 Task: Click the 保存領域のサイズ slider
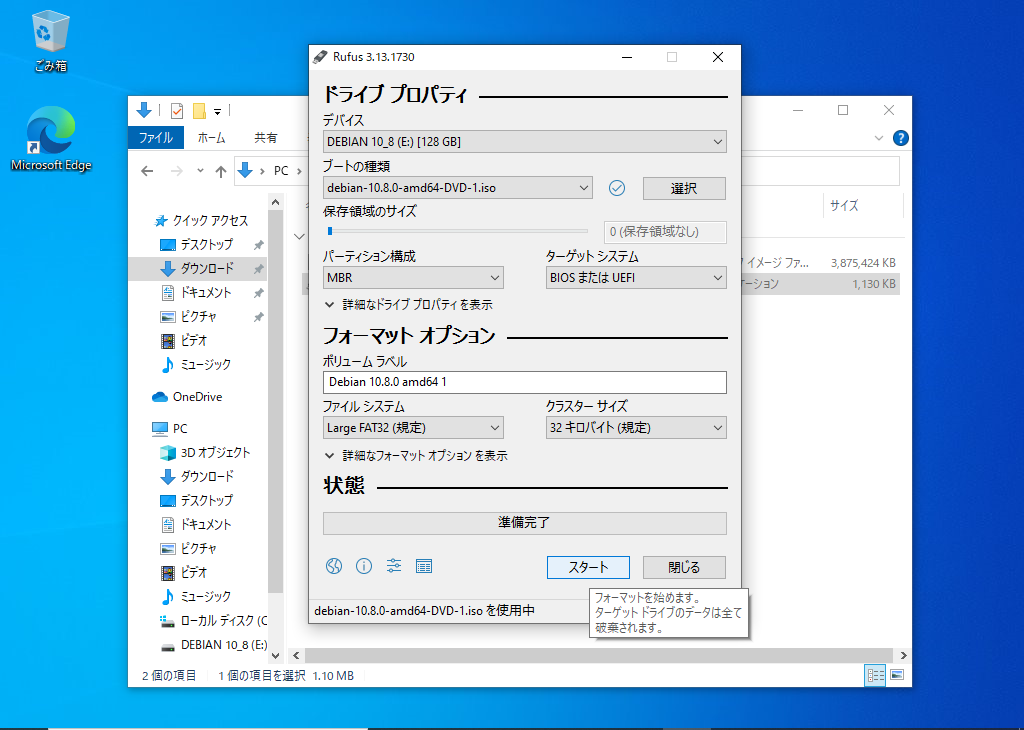coord(457,231)
